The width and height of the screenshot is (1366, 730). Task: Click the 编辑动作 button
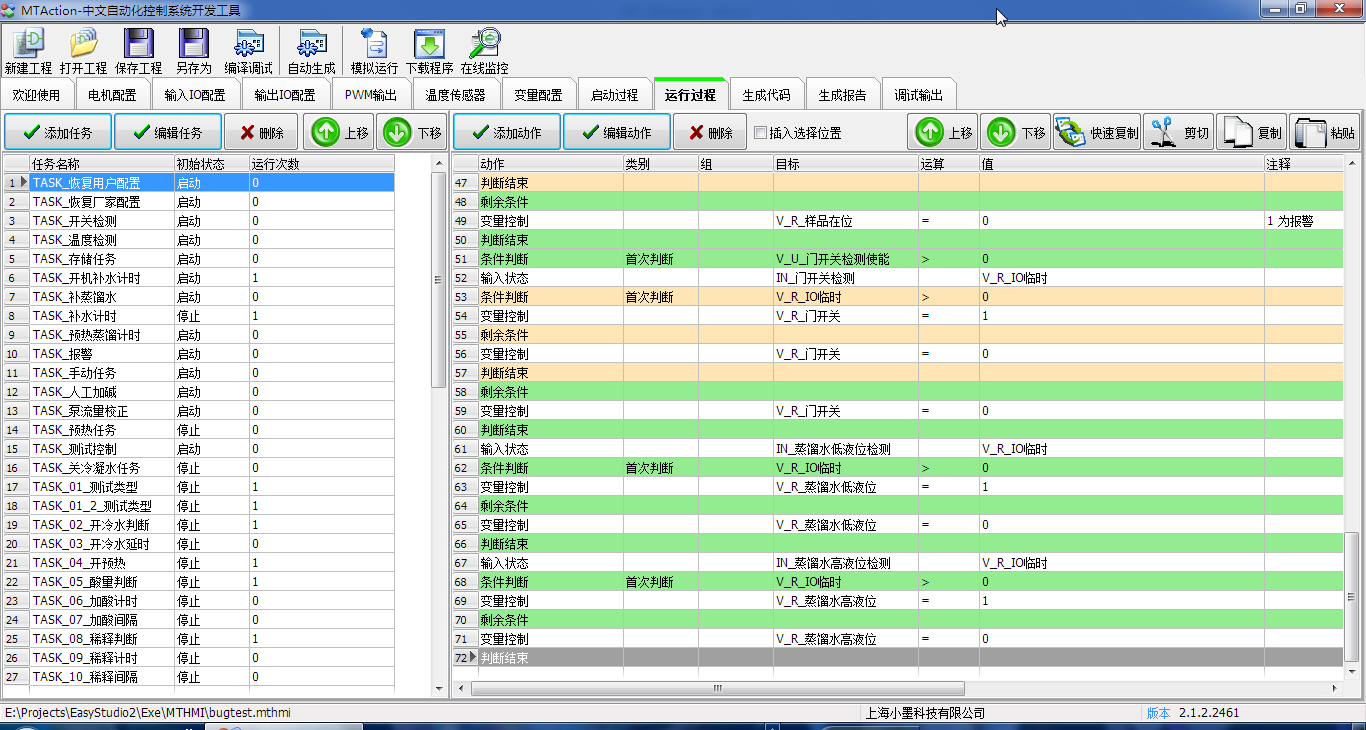(x=615, y=132)
